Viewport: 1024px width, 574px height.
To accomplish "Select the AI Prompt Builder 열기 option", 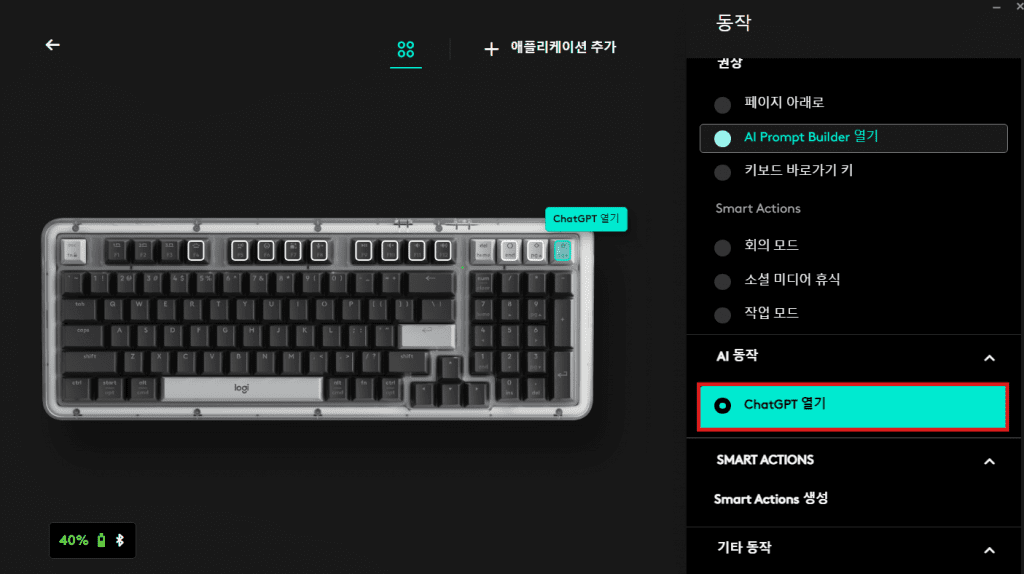I will coord(854,138).
